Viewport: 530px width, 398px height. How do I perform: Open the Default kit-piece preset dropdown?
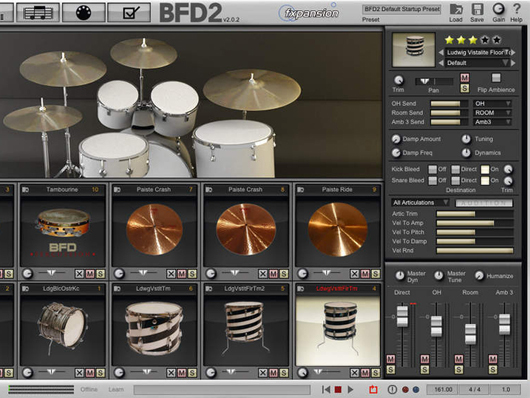(477, 63)
